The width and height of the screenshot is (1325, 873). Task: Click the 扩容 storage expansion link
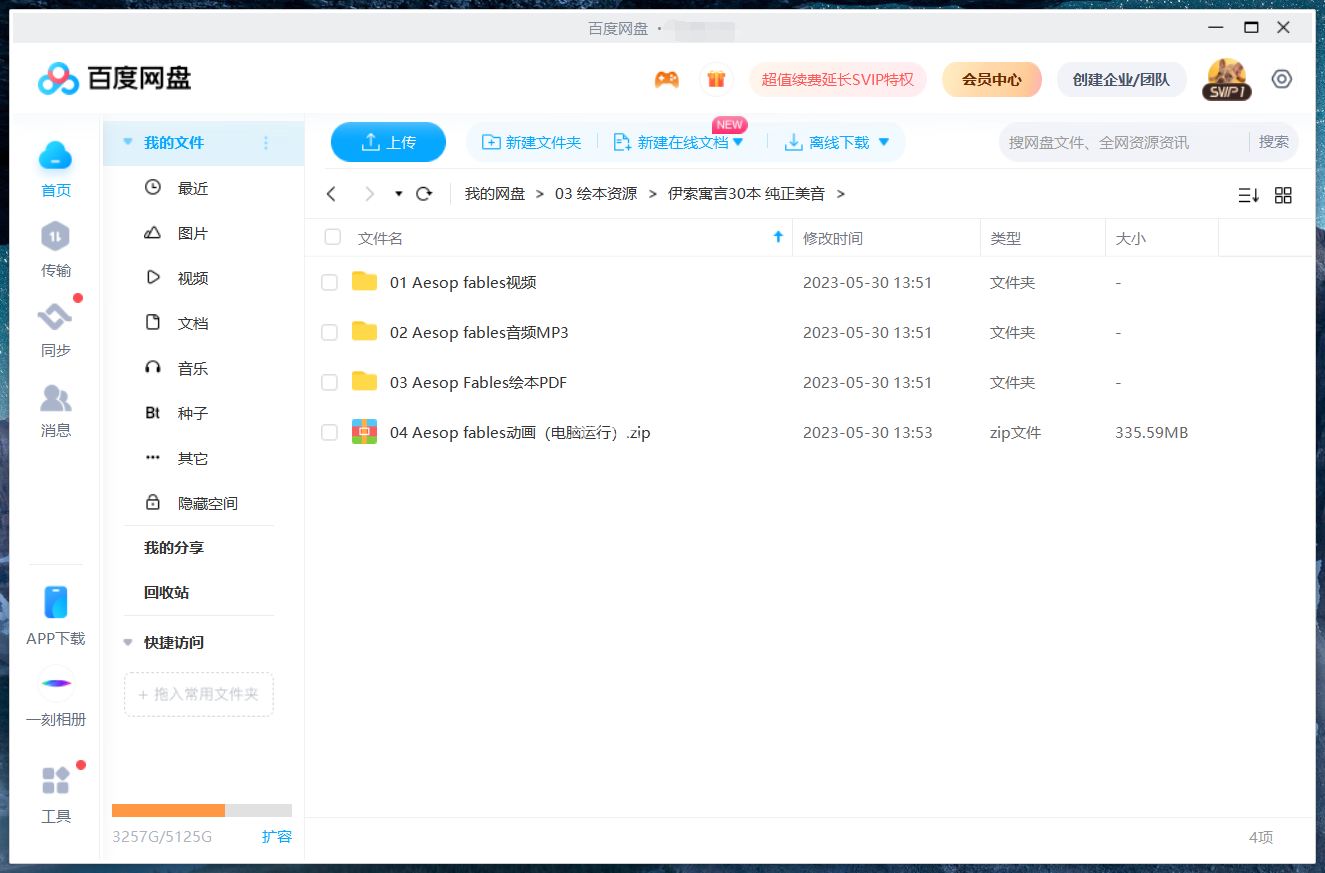[x=277, y=836]
